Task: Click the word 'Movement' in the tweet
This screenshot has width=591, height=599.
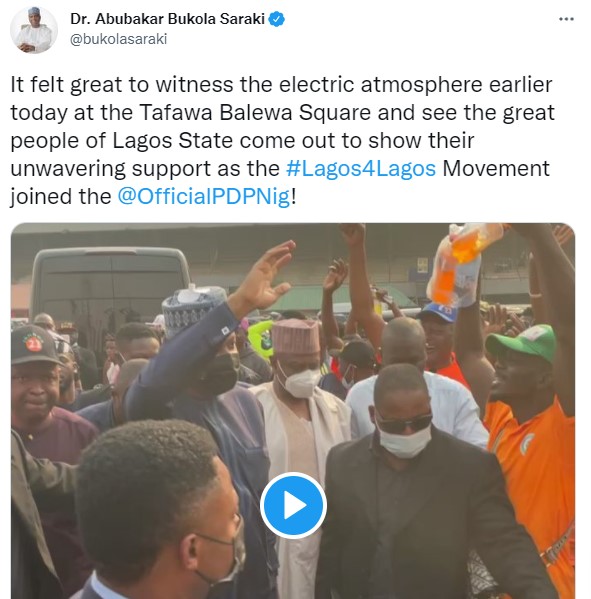Action: (495, 168)
